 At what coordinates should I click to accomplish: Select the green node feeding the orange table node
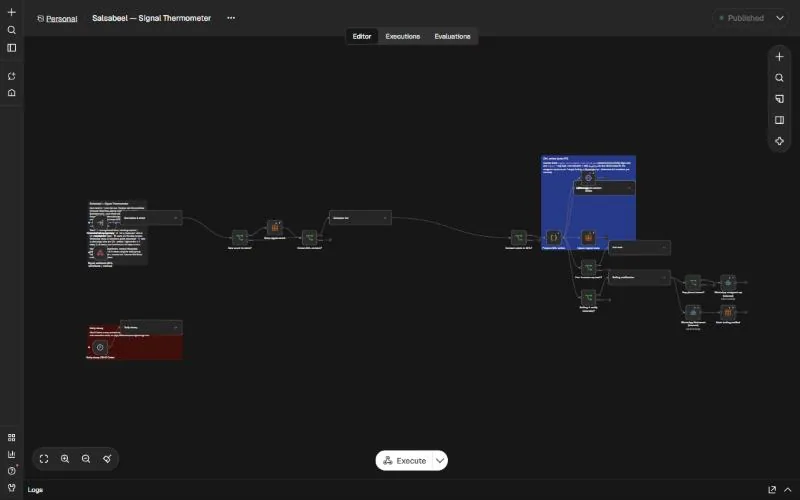point(240,238)
